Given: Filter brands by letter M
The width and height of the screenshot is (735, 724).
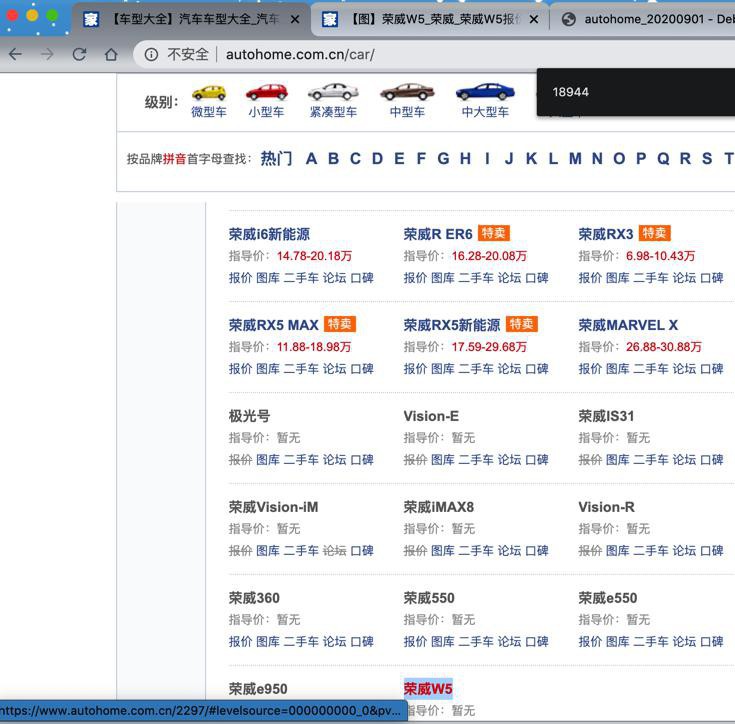Looking at the screenshot, I should click(x=575, y=159).
